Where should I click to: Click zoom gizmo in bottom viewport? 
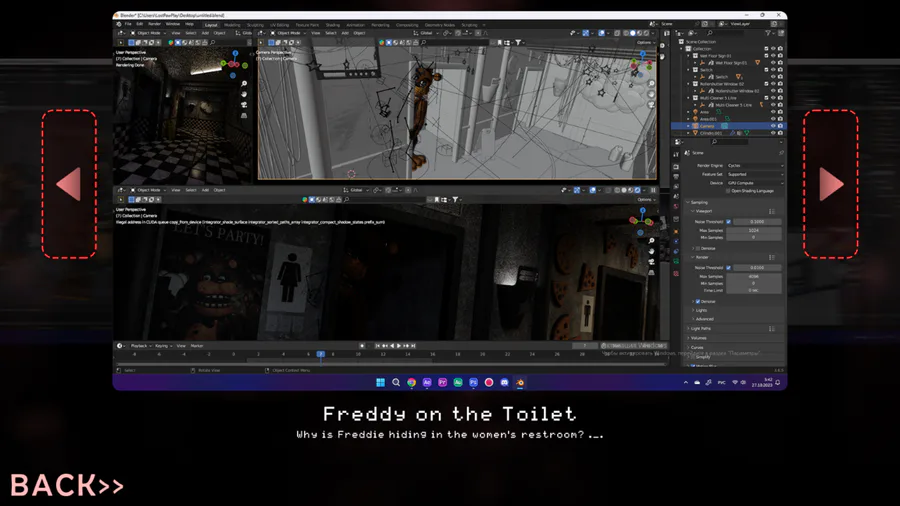click(x=651, y=240)
